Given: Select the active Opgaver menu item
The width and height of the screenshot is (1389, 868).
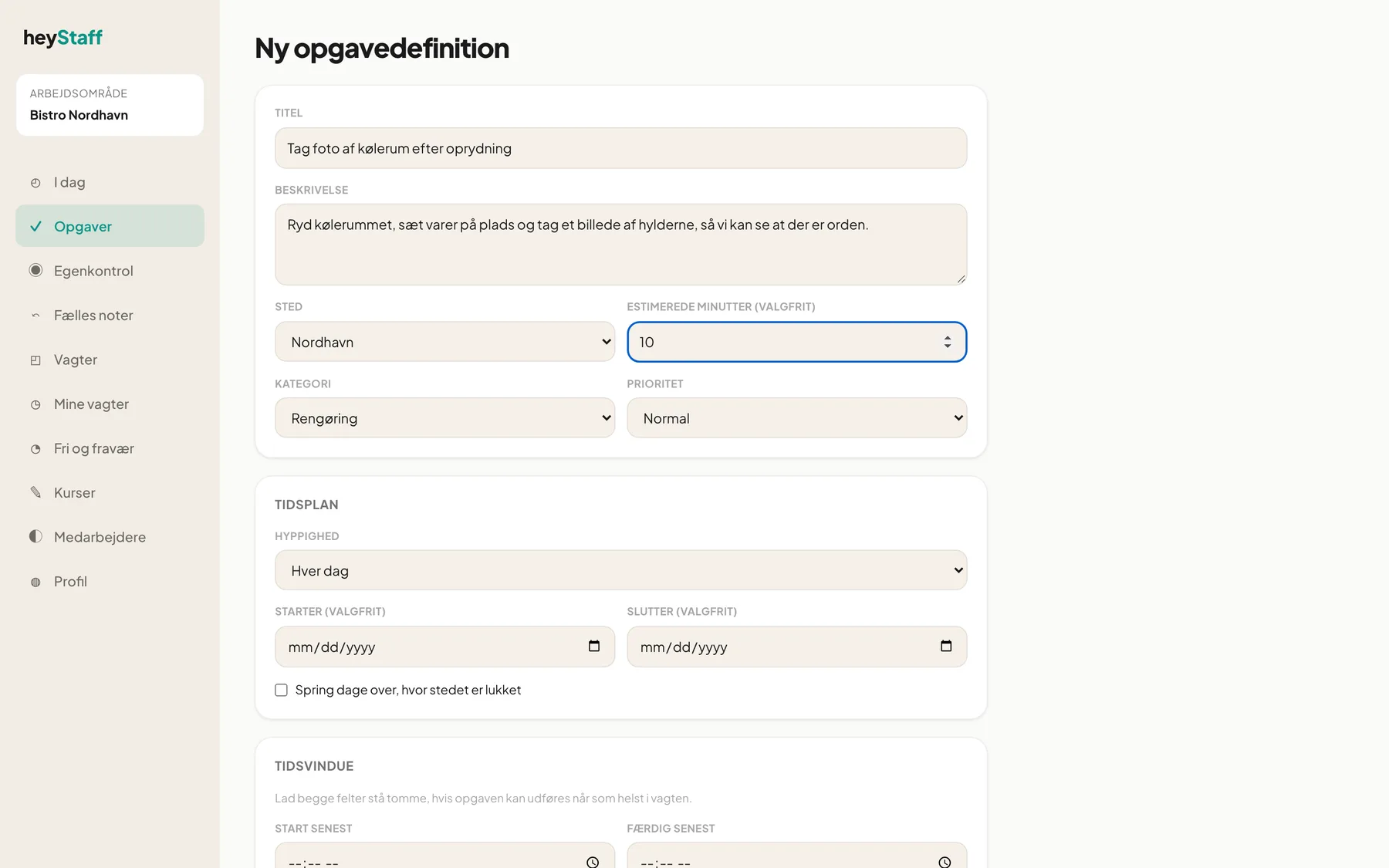Looking at the screenshot, I should coord(110,226).
